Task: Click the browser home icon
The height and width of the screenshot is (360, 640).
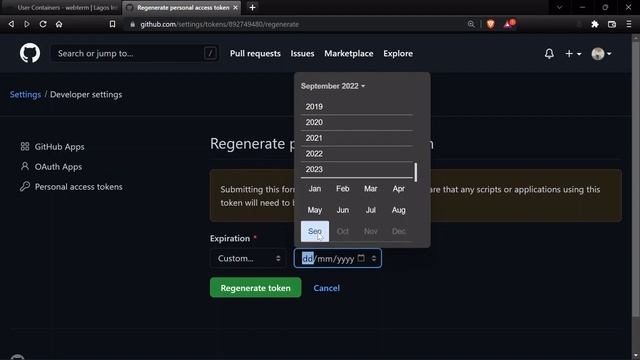Action: click(59, 24)
